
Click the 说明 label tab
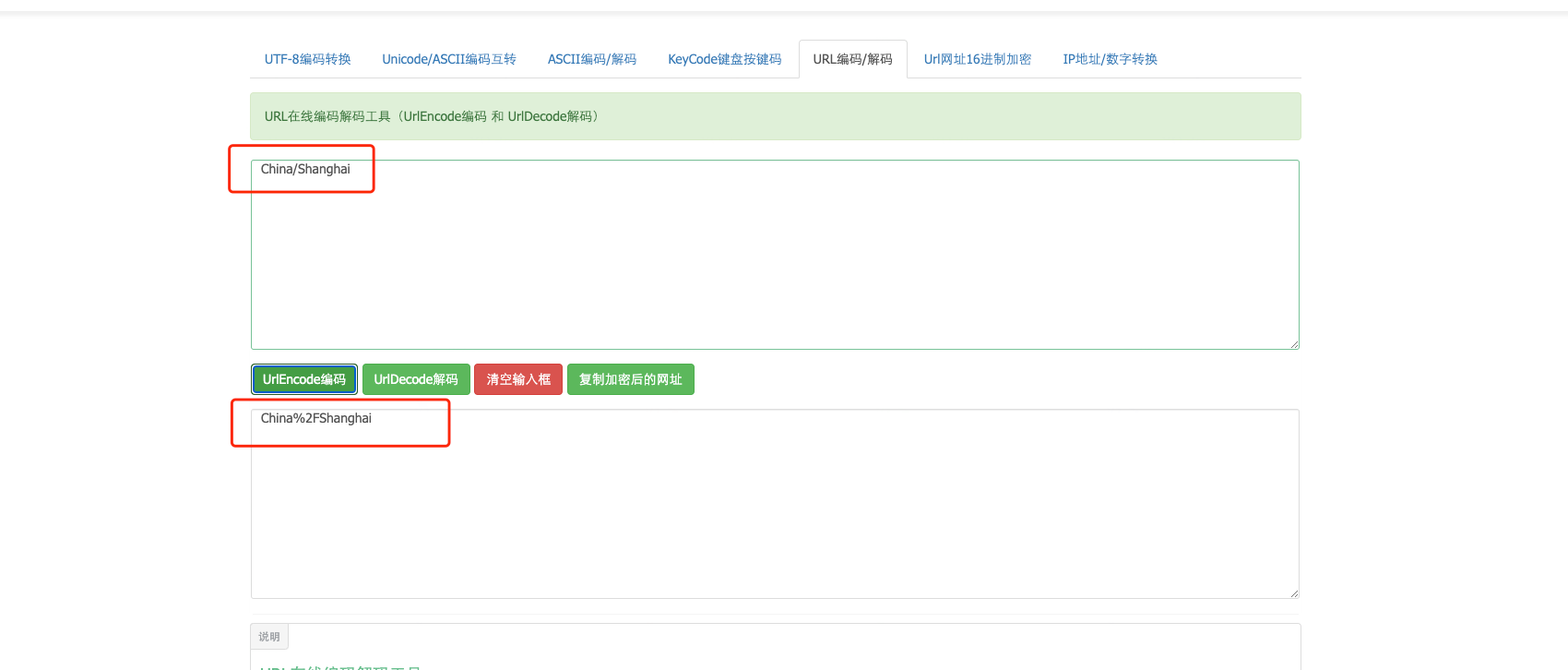(x=269, y=637)
